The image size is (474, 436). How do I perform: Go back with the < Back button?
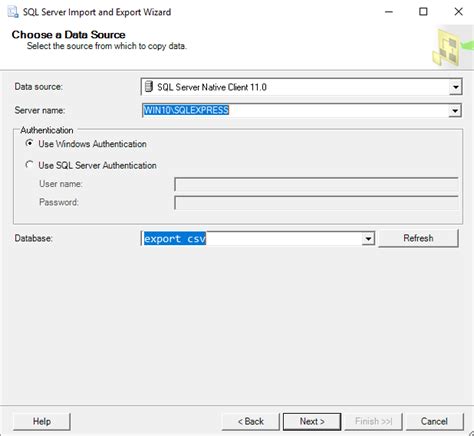251,421
